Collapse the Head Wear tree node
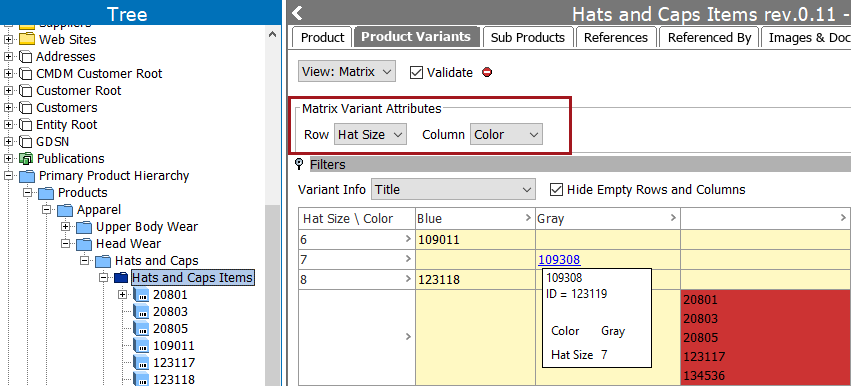The width and height of the screenshot is (851, 386). tap(66, 244)
